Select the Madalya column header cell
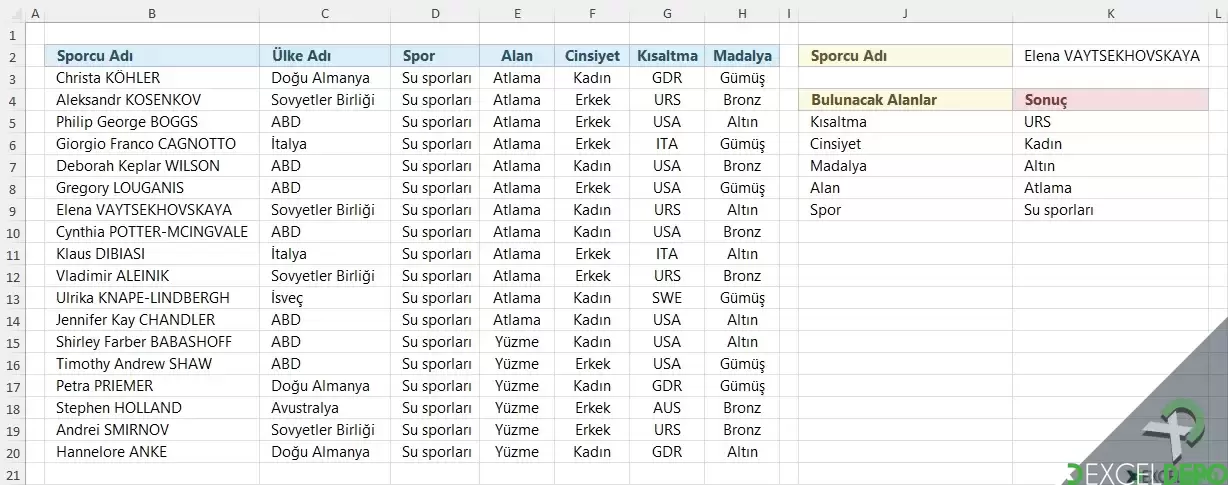This screenshot has height=485, width=1228. pyautogui.click(x=742, y=56)
